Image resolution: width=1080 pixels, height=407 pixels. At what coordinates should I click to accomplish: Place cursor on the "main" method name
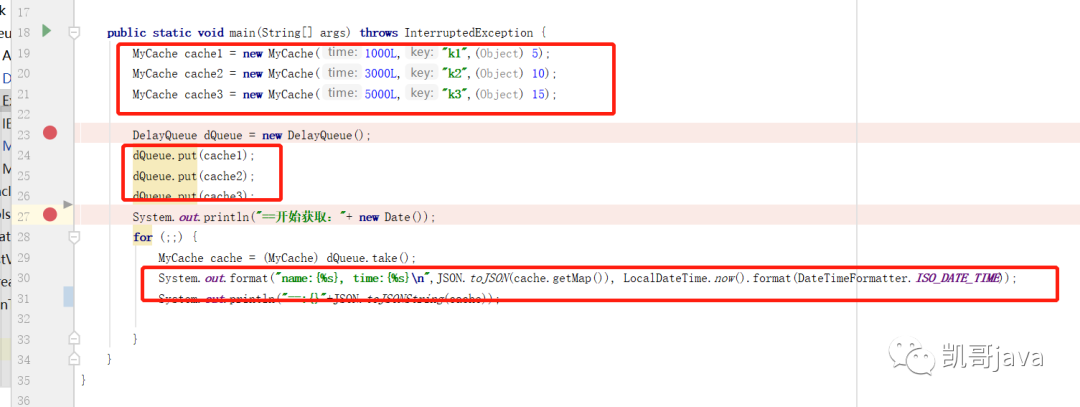pyautogui.click(x=240, y=33)
